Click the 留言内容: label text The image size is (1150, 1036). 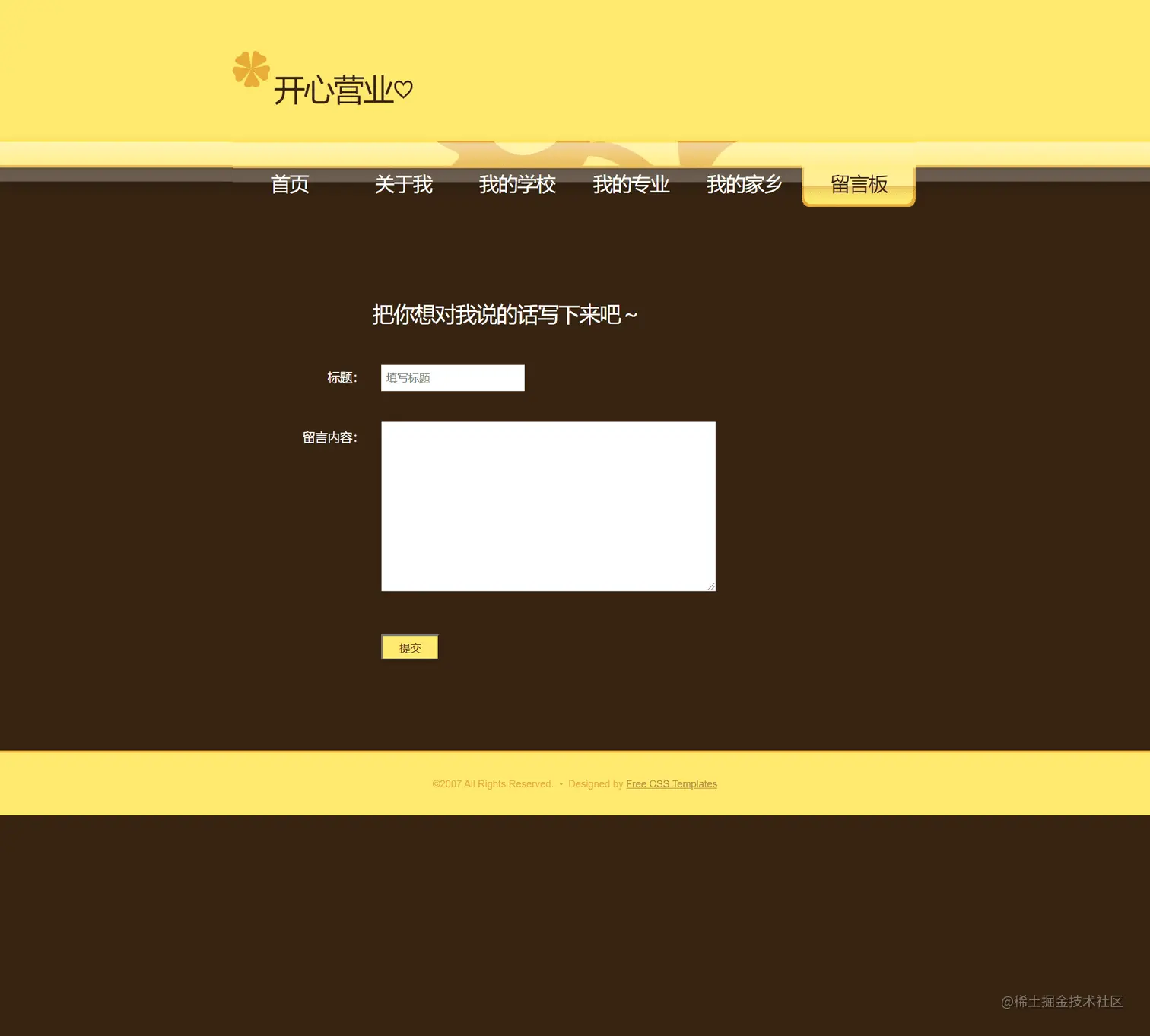click(x=330, y=437)
